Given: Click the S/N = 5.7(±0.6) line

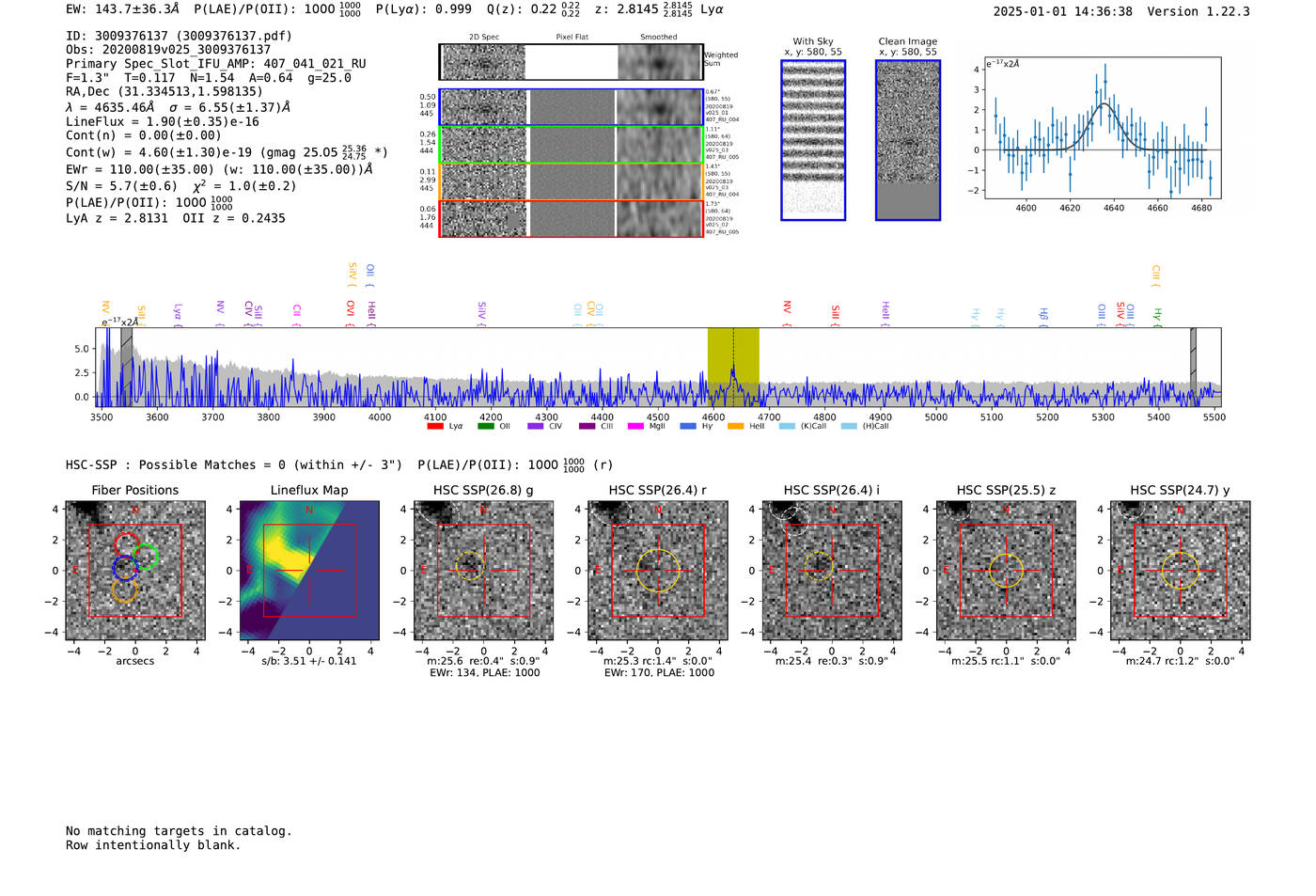Looking at the screenshot, I should click(121, 186).
